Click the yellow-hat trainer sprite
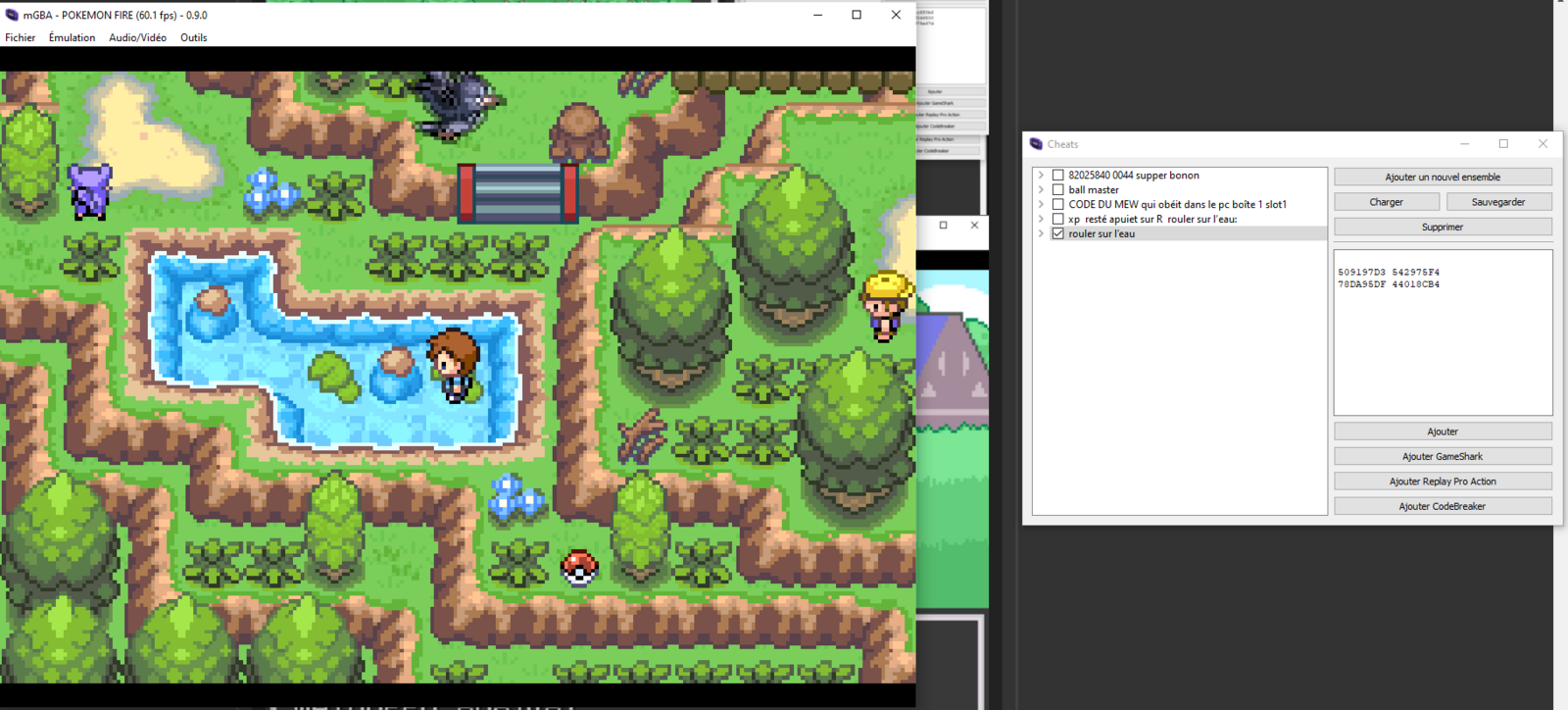 (x=885, y=305)
